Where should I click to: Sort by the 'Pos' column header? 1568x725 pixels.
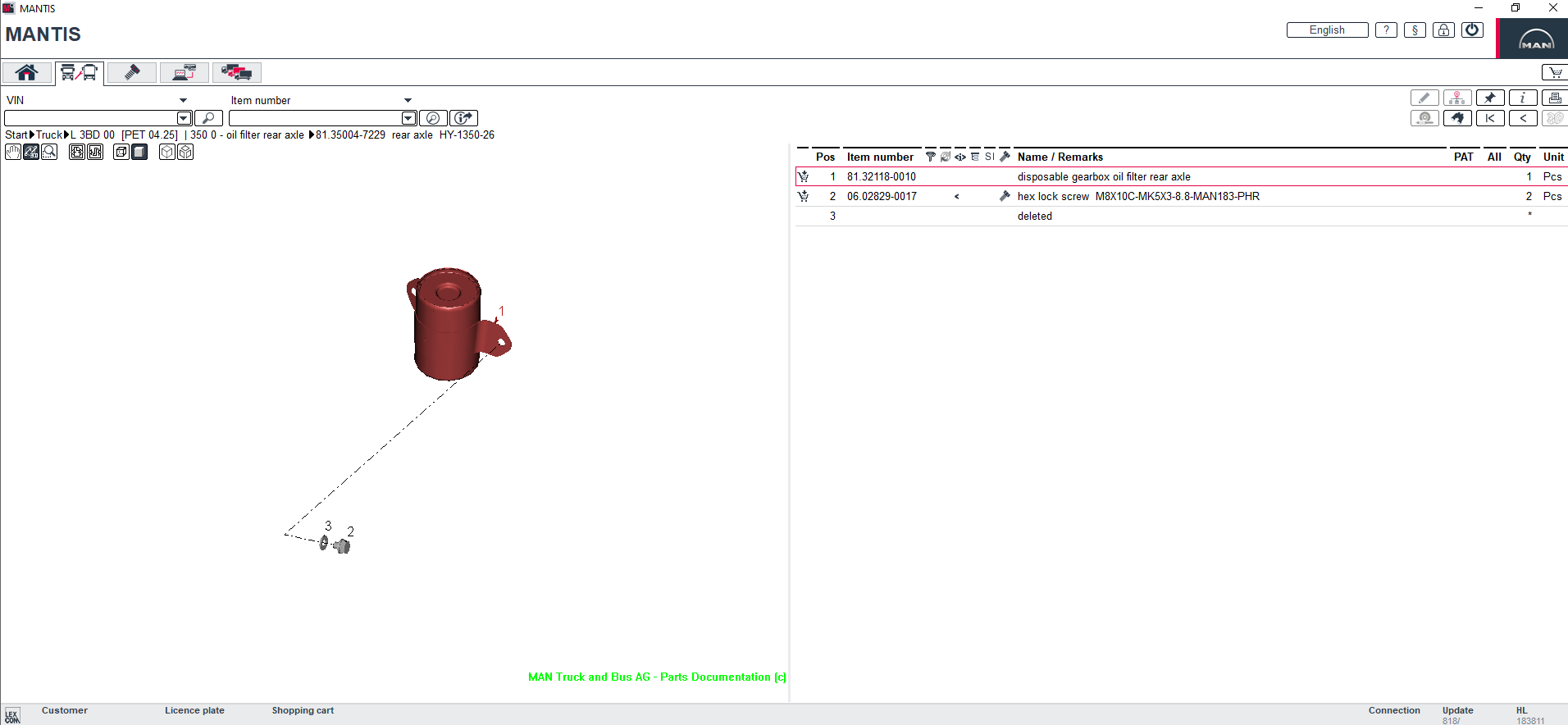point(825,157)
